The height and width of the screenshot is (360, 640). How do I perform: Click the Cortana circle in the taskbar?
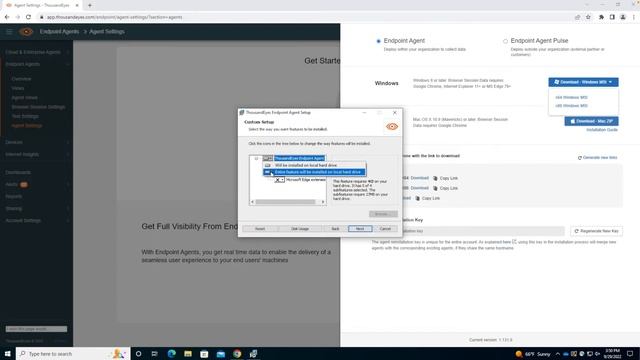(138, 353)
